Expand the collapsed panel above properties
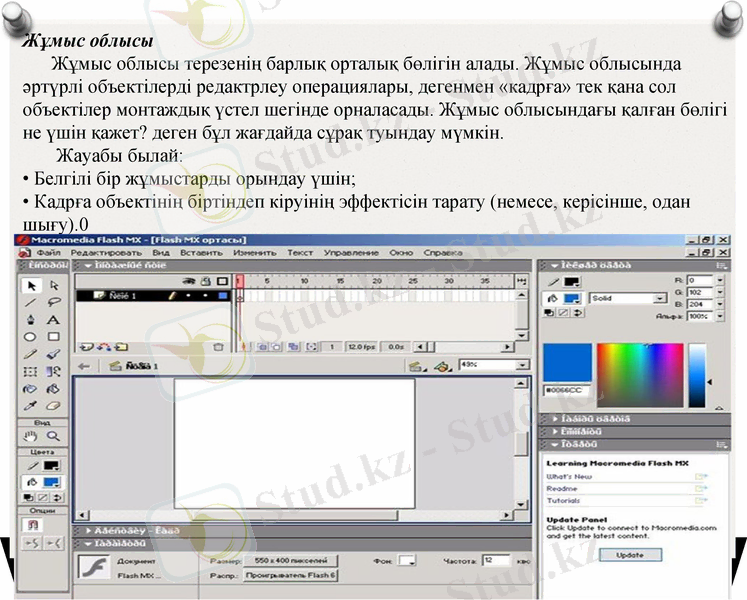Screen dimensions: 747x600 coord(88,530)
